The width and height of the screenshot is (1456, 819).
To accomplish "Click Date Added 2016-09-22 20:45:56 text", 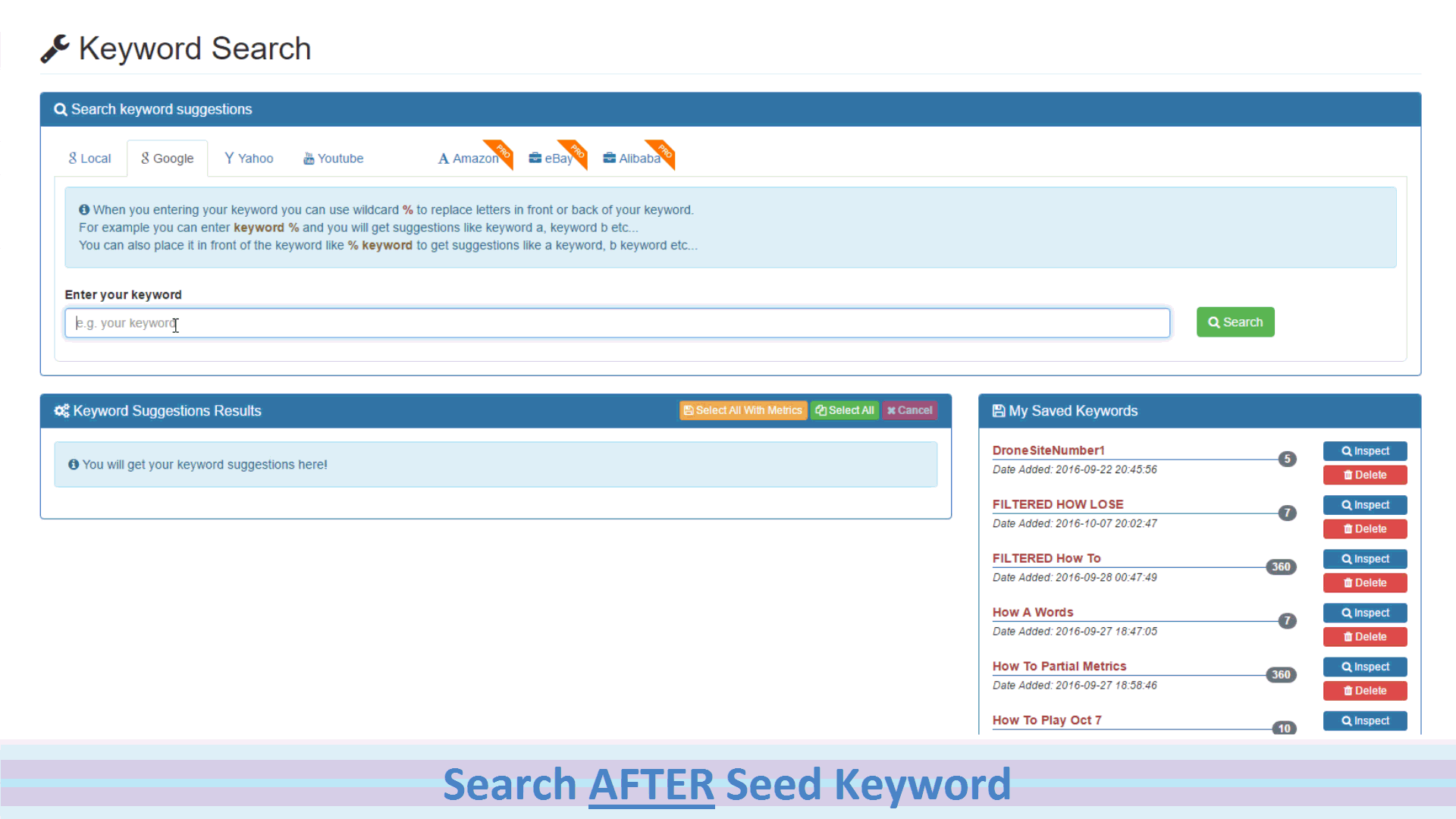I will coord(1075,469).
